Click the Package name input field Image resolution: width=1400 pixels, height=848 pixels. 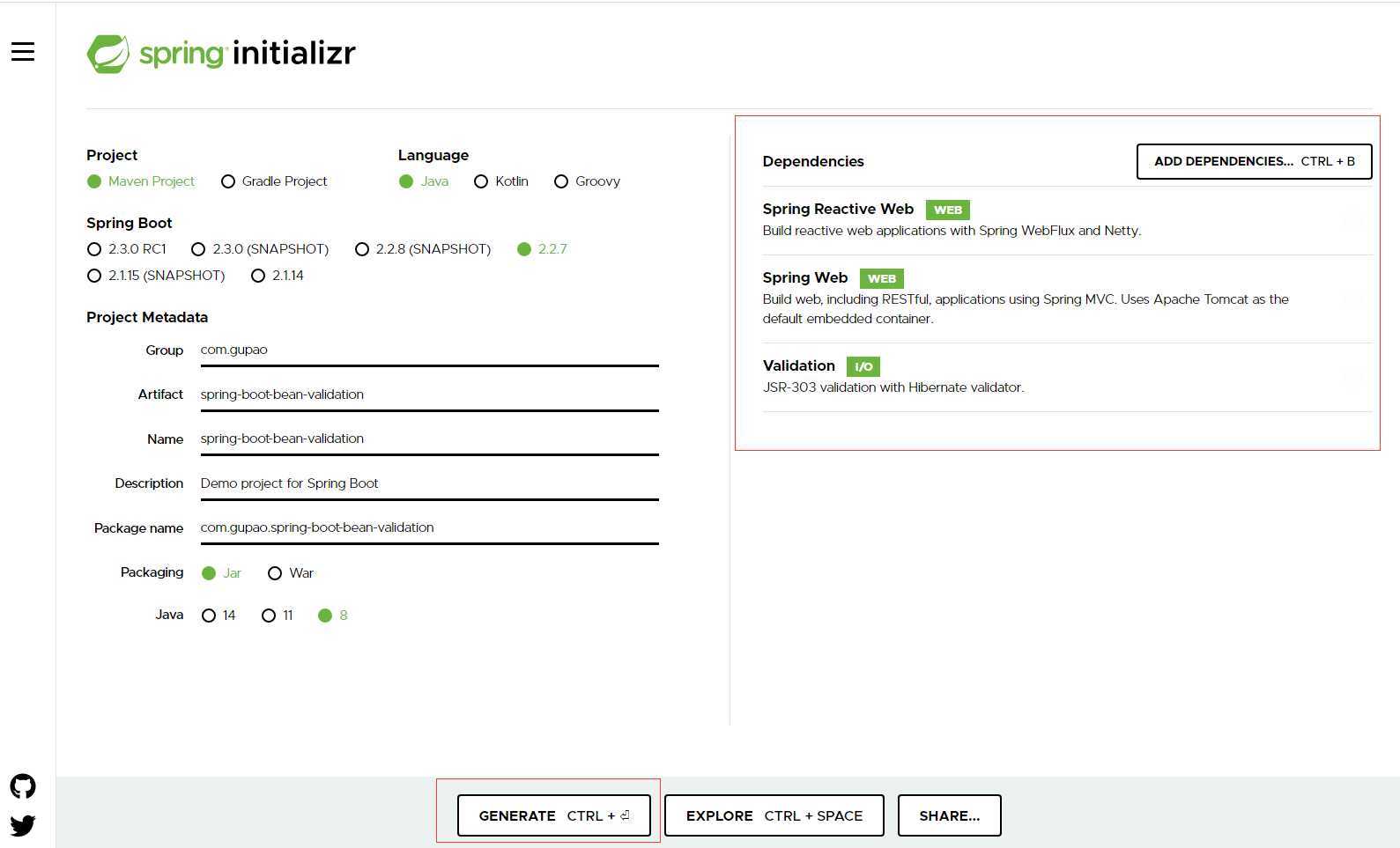[x=429, y=527]
